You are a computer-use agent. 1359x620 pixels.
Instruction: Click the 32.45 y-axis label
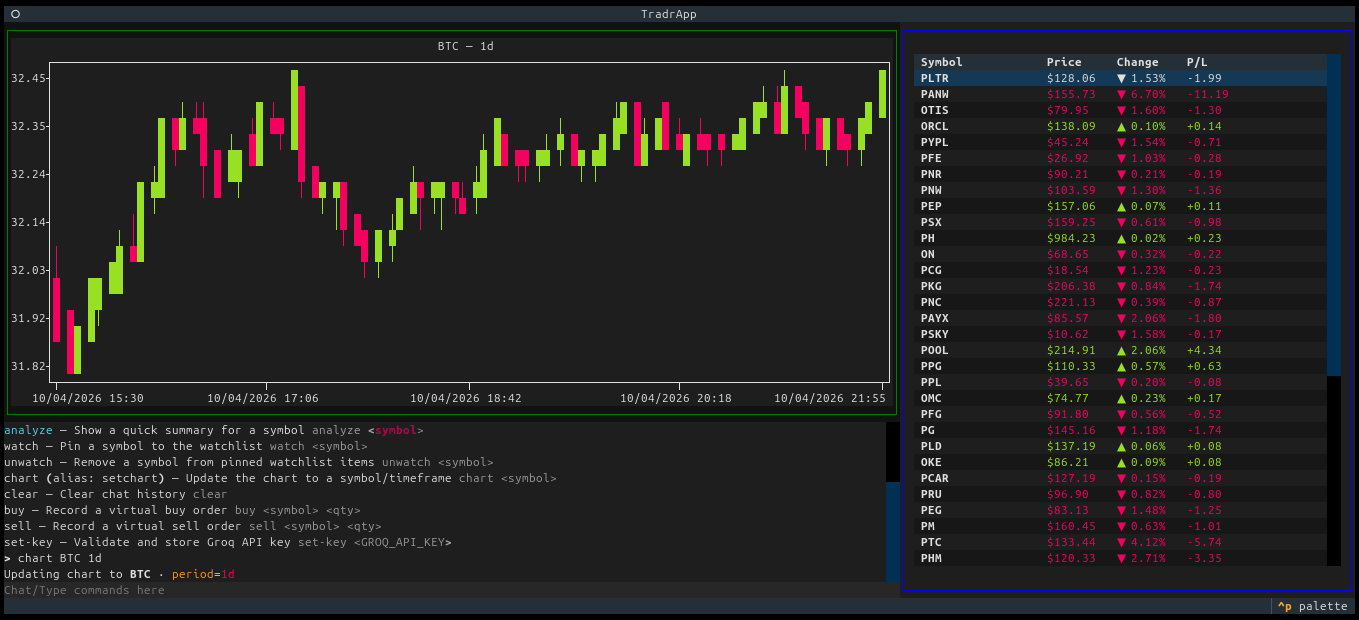(x=30, y=78)
